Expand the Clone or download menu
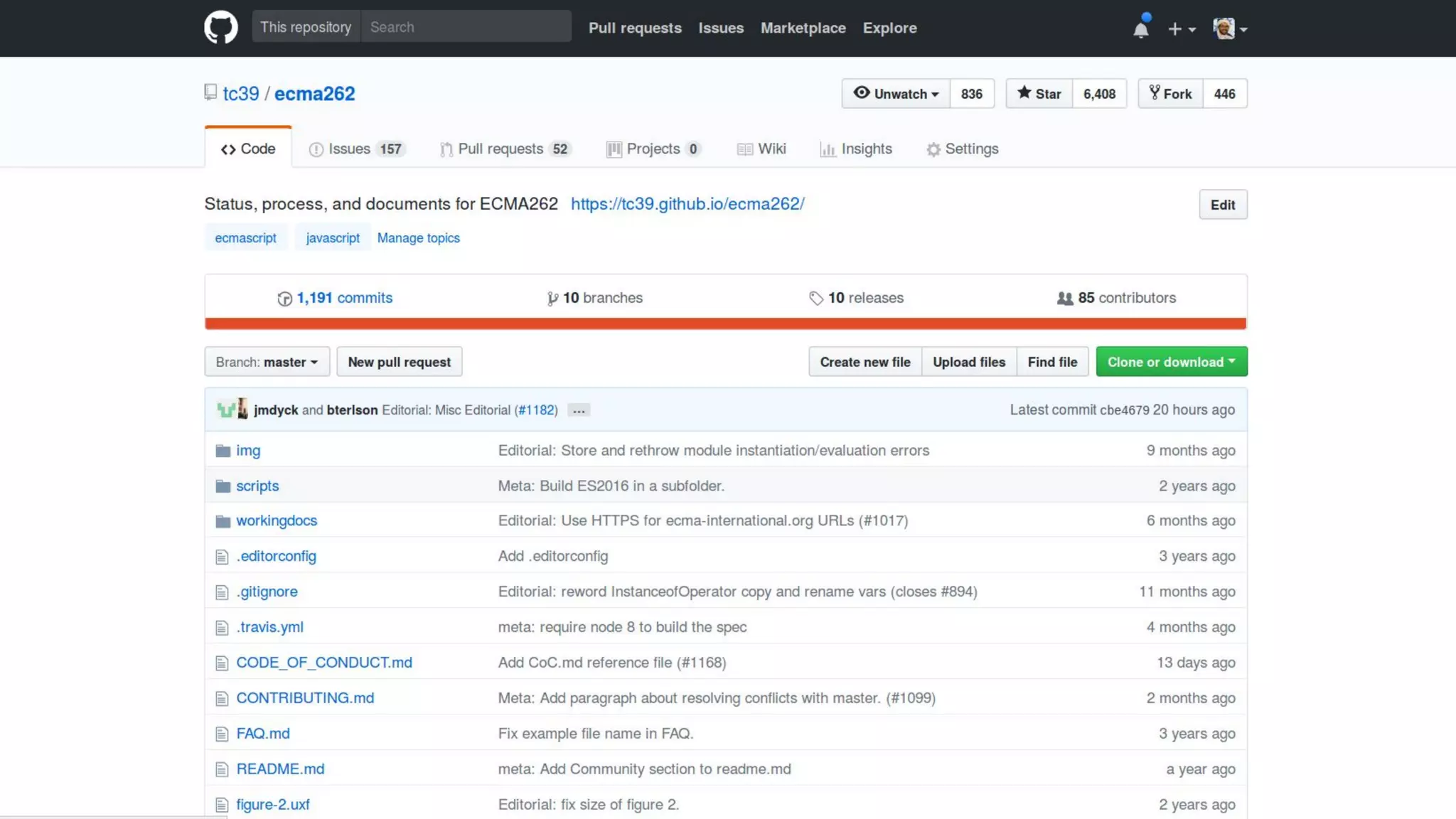The image size is (1456, 819). [x=1171, y=362]
